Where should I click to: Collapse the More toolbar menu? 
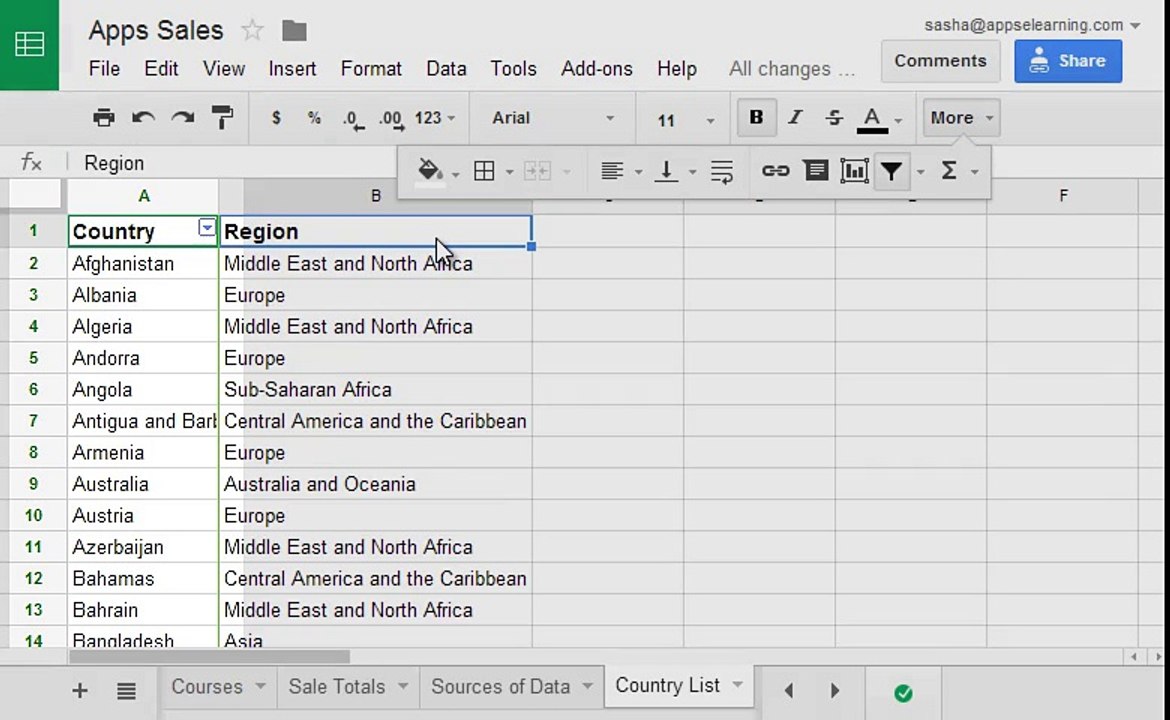(961, 118)
